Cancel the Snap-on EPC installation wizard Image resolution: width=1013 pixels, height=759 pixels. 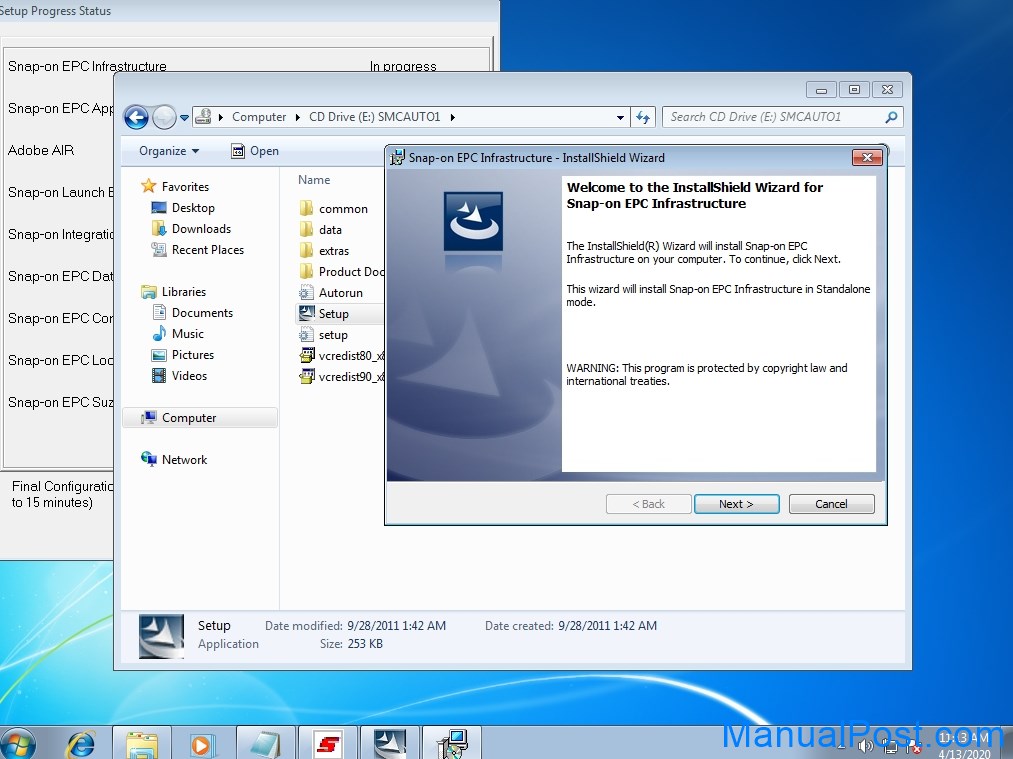831,504
